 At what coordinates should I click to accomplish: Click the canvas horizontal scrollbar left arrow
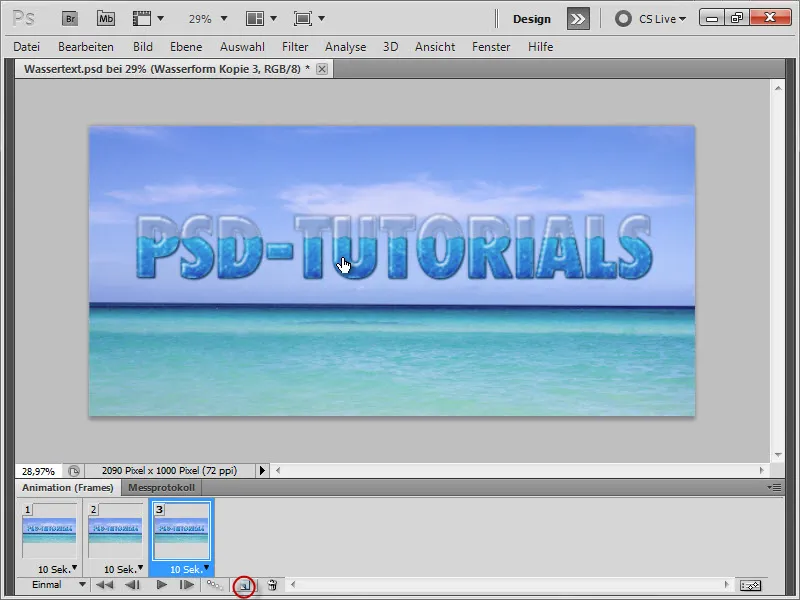278,470
